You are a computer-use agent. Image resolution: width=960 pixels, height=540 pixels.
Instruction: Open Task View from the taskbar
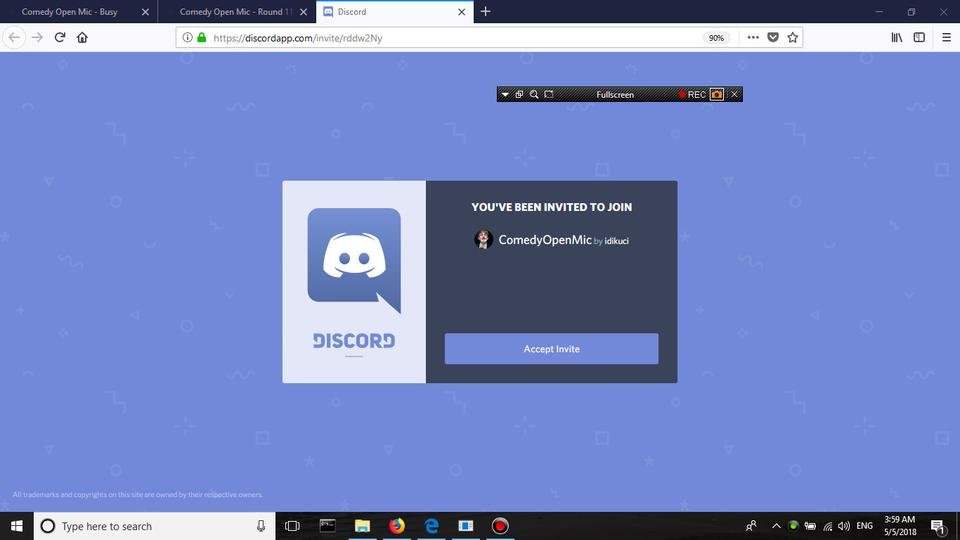tap(292, 526)
